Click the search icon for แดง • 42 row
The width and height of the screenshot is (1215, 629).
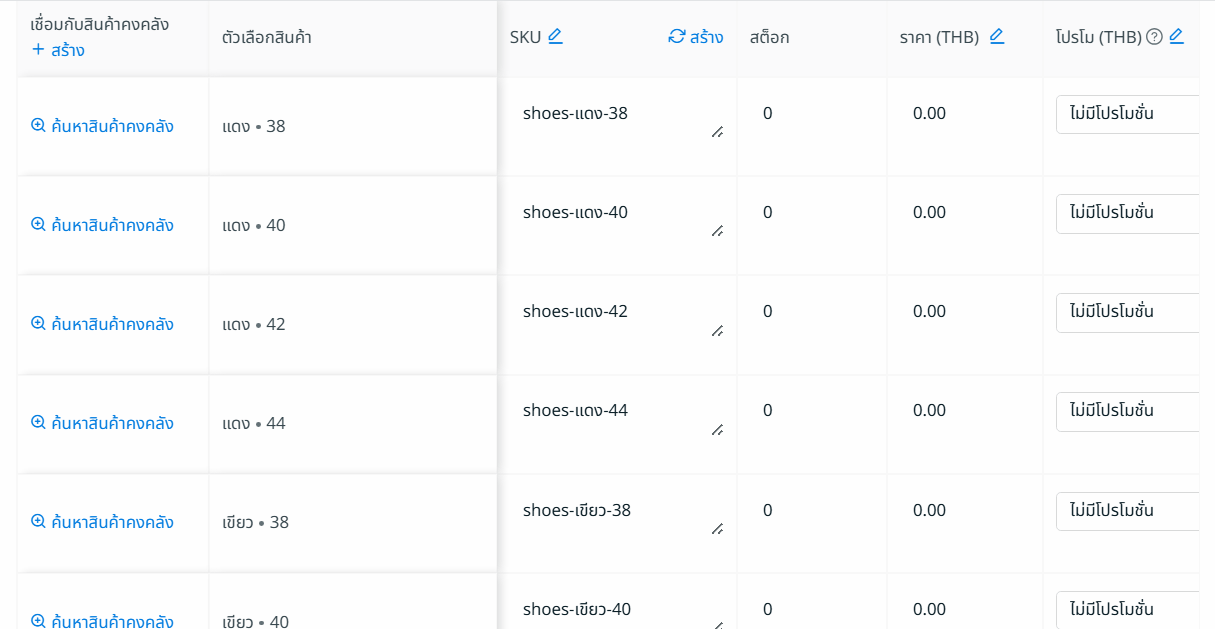tap(39, 324)
